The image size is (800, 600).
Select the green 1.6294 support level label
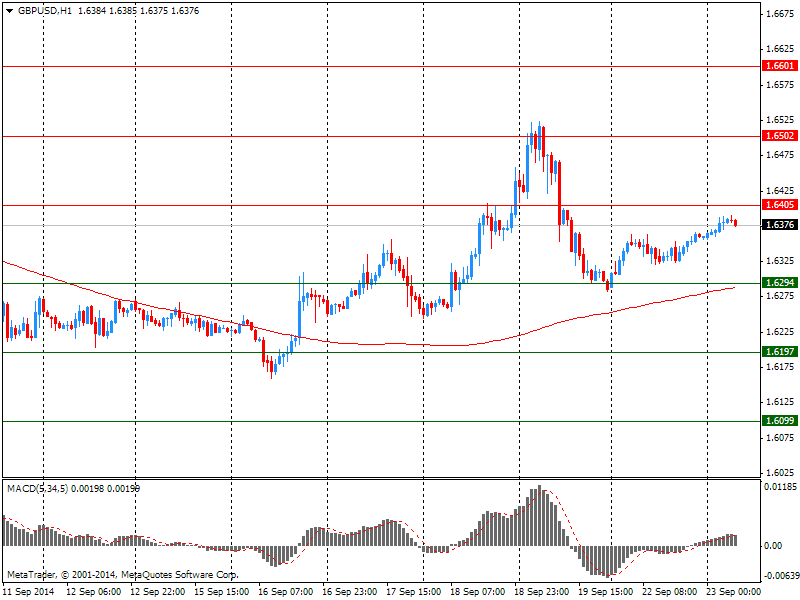click(x=780, y=283)
